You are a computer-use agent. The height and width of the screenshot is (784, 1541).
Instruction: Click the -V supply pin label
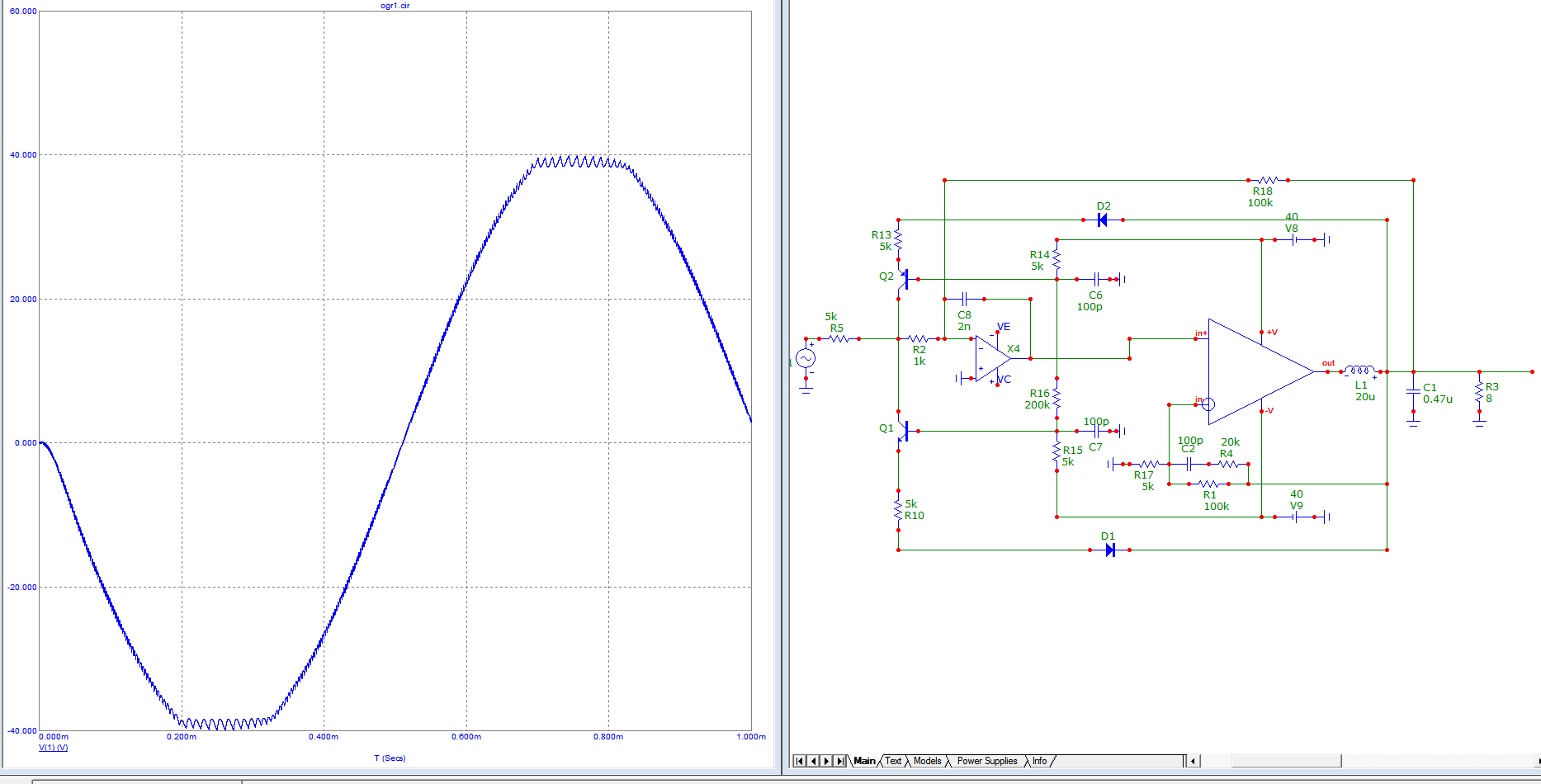coord(1269,410)
